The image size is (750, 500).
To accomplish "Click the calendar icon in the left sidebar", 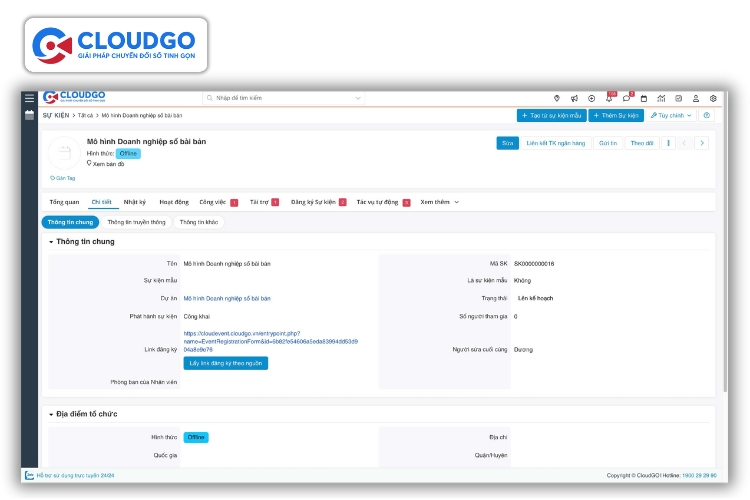I will [x=30, y=115].
